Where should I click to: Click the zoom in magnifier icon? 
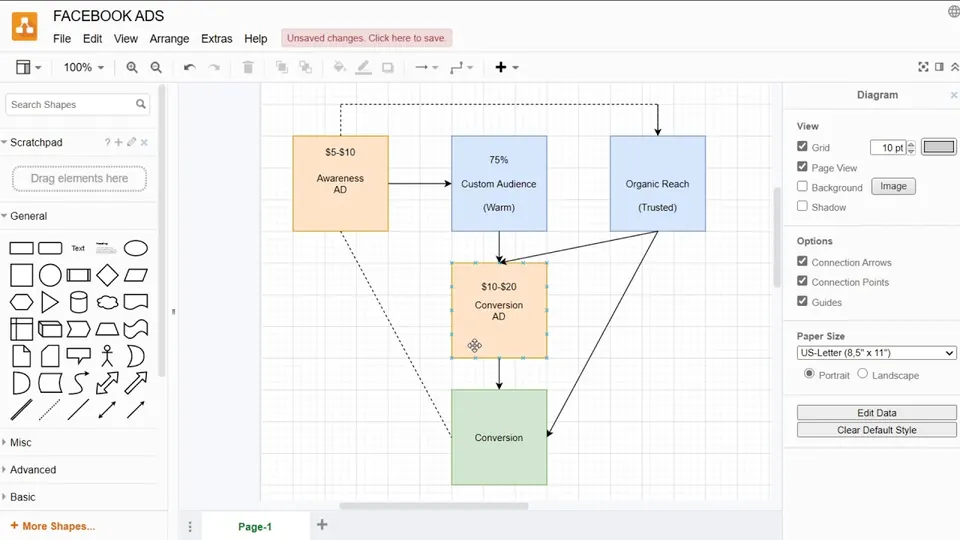(x=132, y=67)
